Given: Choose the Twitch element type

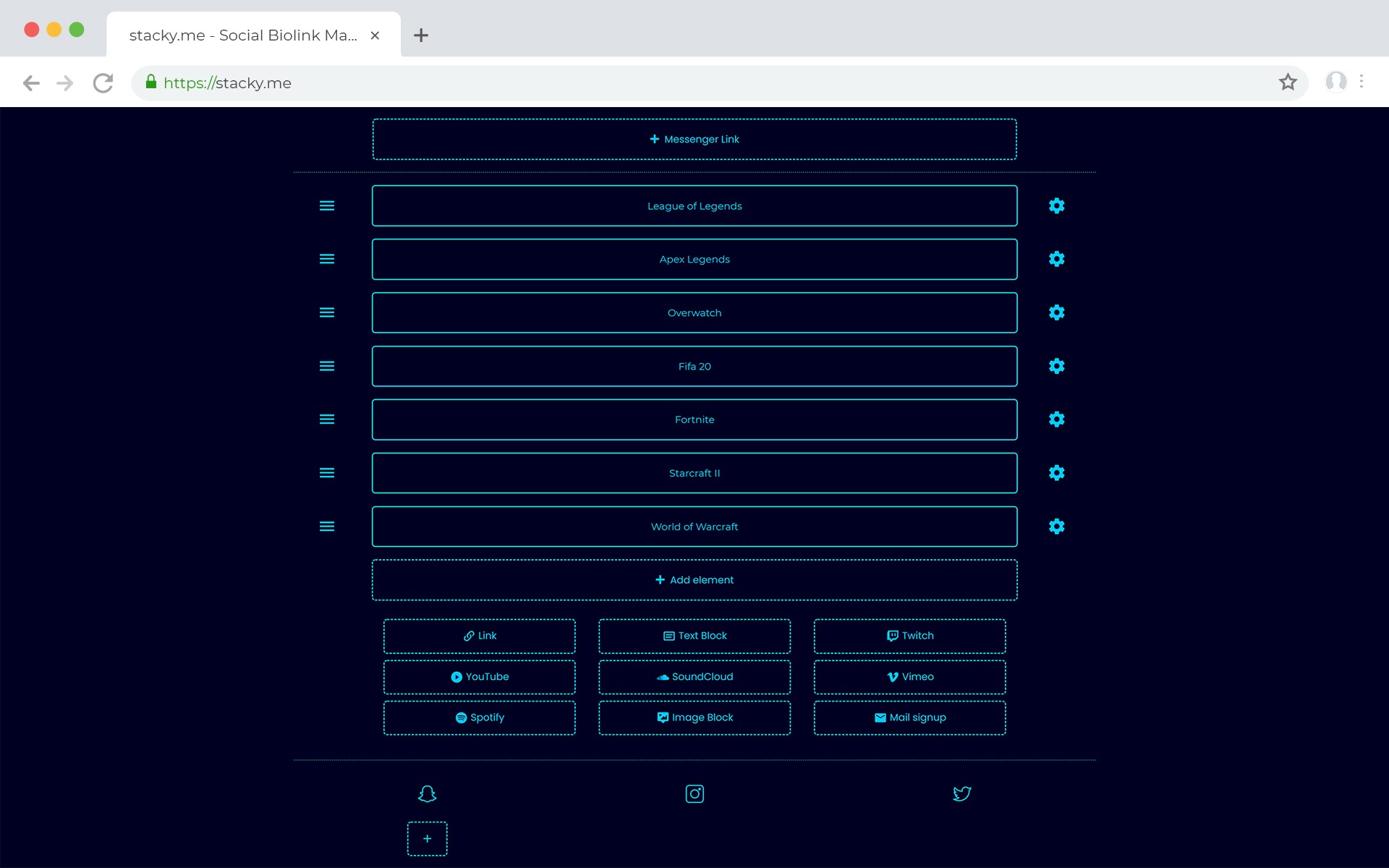Looking at the screenshot, I should pyautogui.click(x=909, y=636).
